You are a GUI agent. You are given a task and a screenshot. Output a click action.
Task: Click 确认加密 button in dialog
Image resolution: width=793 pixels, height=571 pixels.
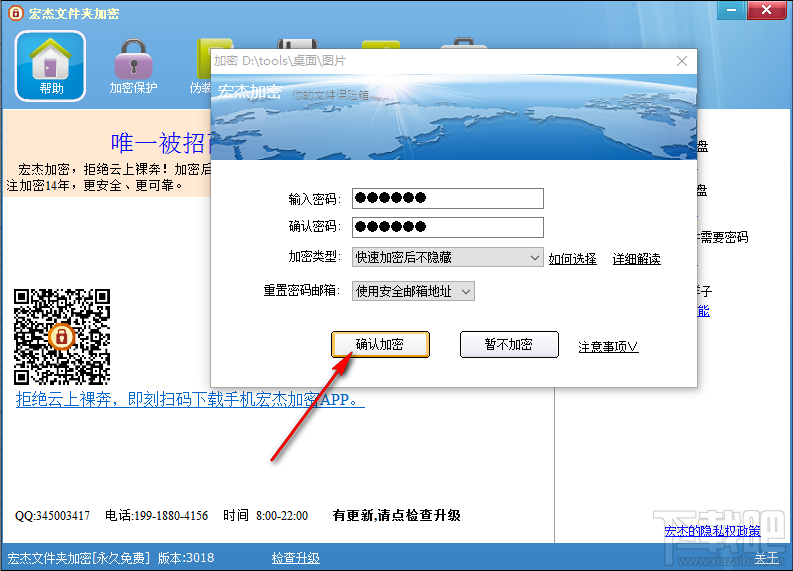point(380,344)
